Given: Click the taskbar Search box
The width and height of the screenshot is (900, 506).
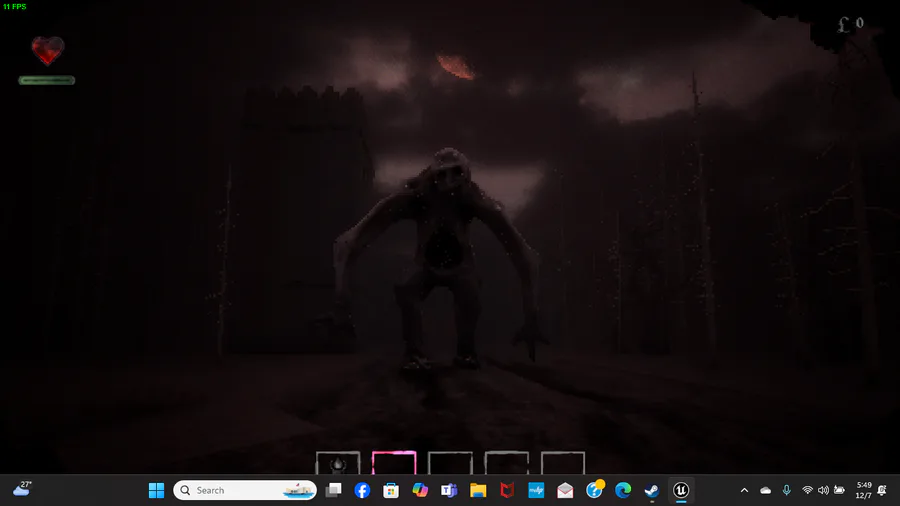Looking at the screenshot, I should [x=245, y=491].
